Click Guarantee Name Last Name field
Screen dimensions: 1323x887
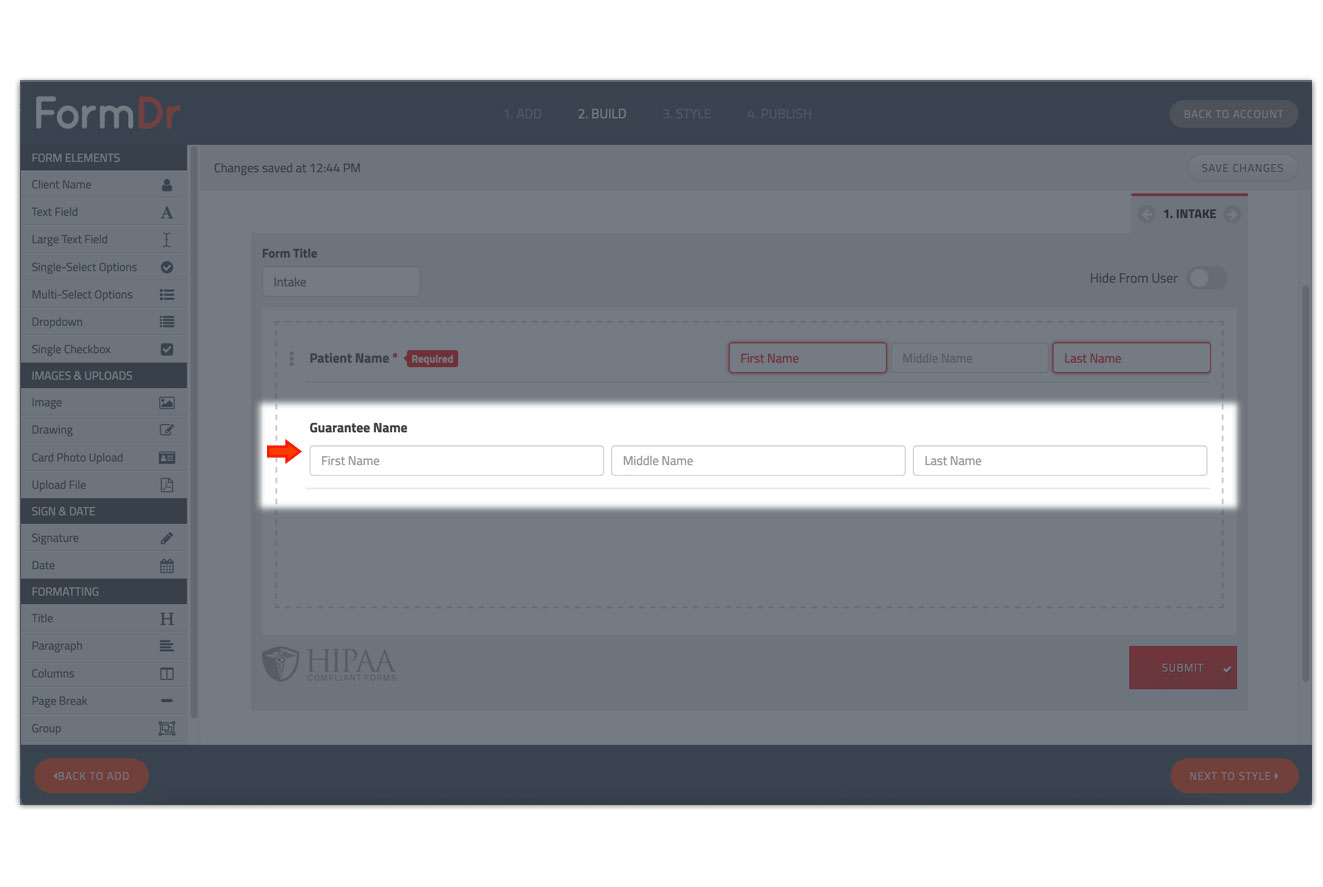point(1060,461)
